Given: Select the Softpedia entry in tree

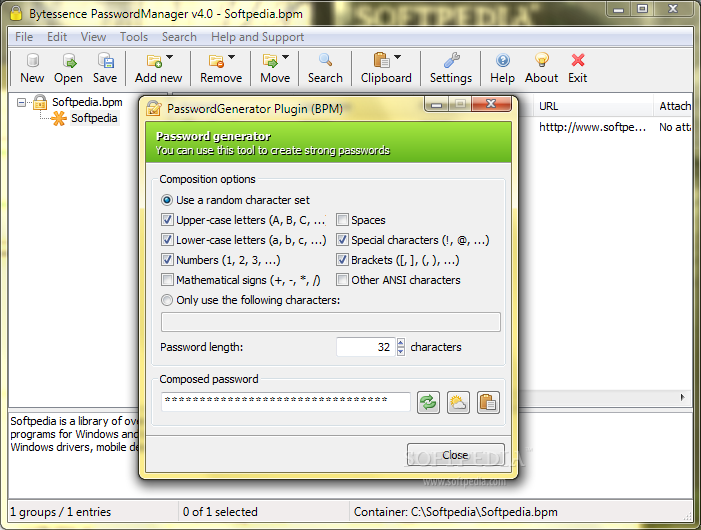Looking at the screenshot, I should pyautogui.click(x=94, y=118).
